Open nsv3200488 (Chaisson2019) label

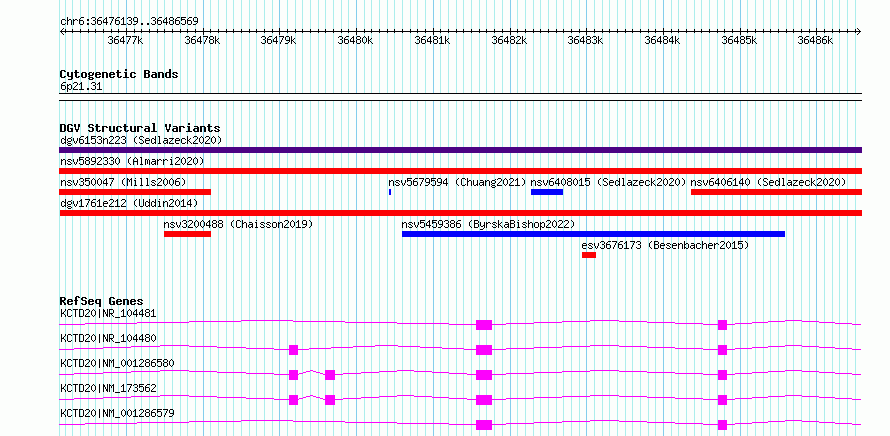coord(238,224)
